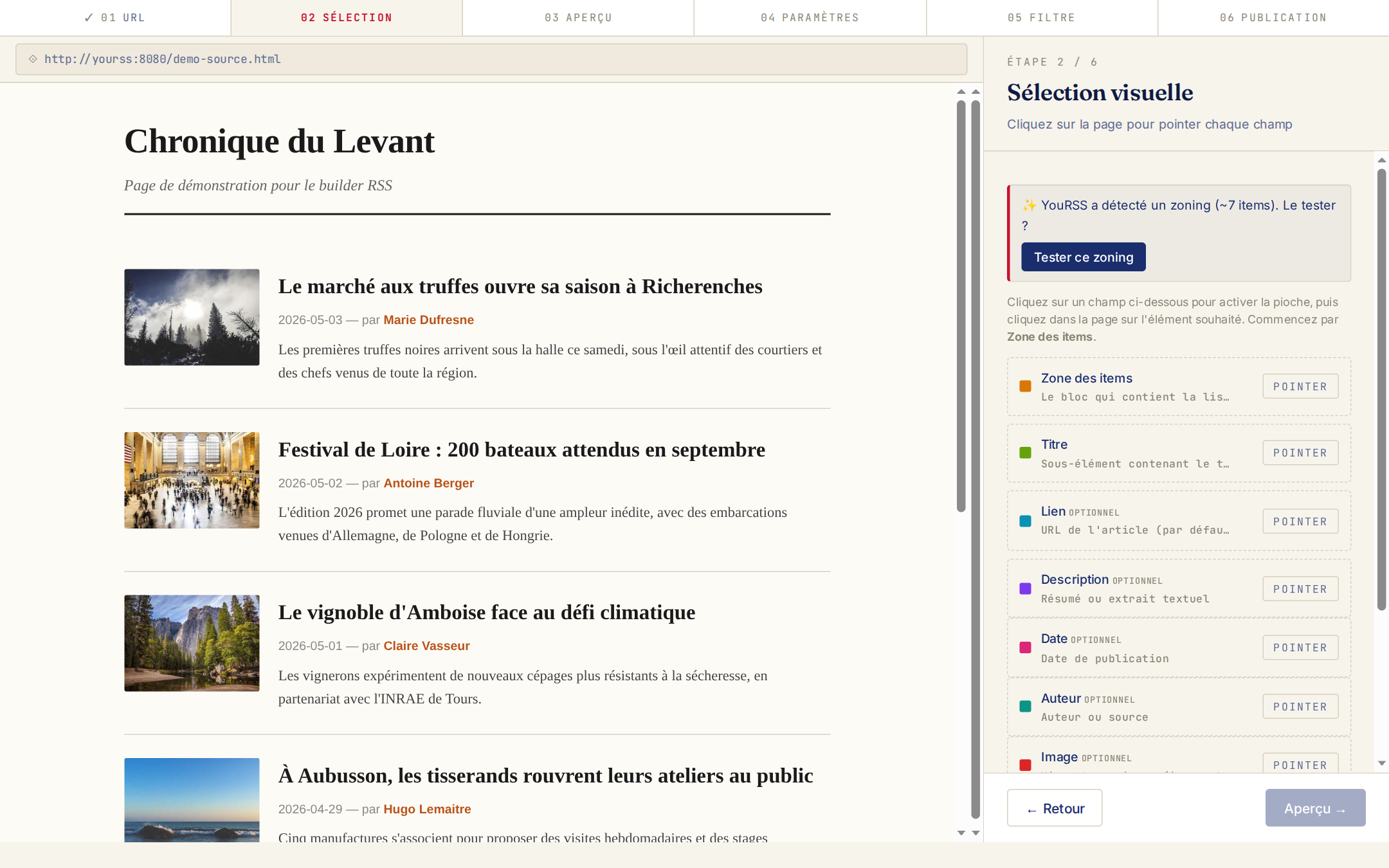The height and width of the screenshot is (868, 1389).
Task: Click the side panel scrollbar down arrow
Action: [x=1381, y=763]
